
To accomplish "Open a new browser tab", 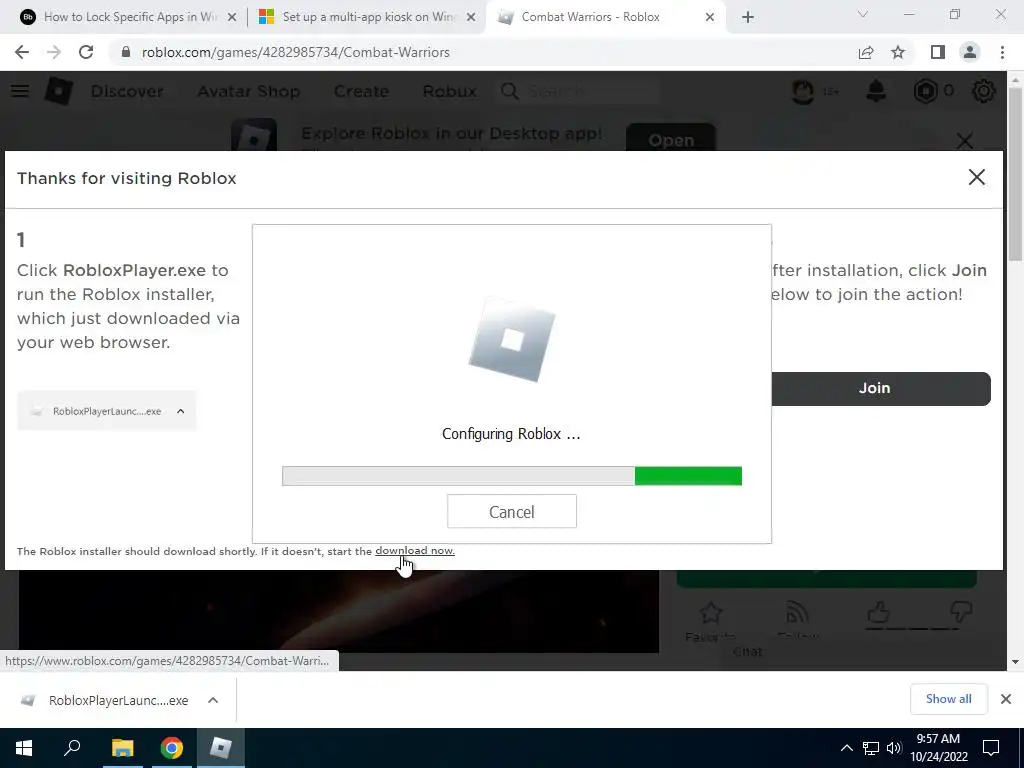I will click(x=748, y=17).
